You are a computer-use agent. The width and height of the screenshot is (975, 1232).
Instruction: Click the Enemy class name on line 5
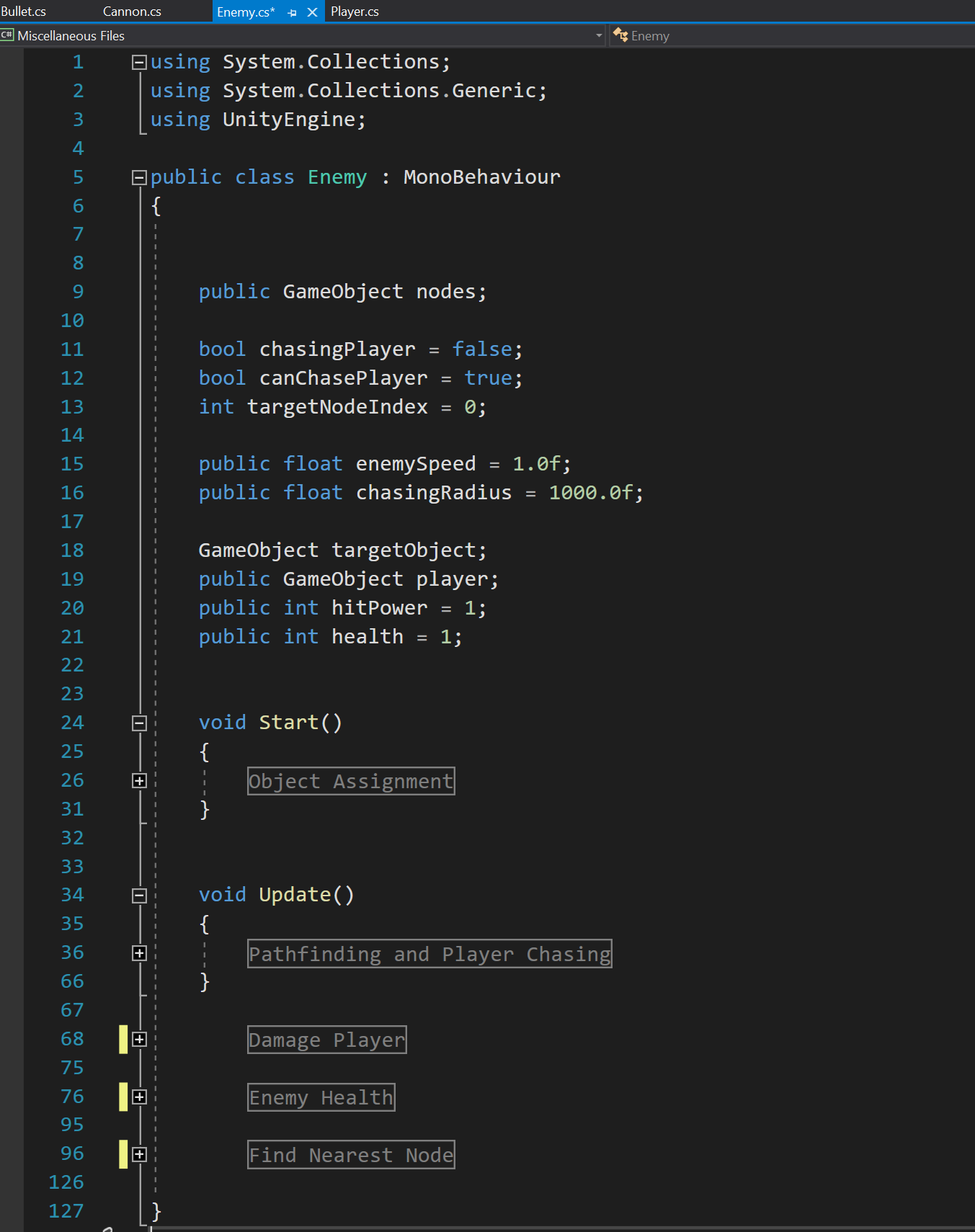(337, 177)
